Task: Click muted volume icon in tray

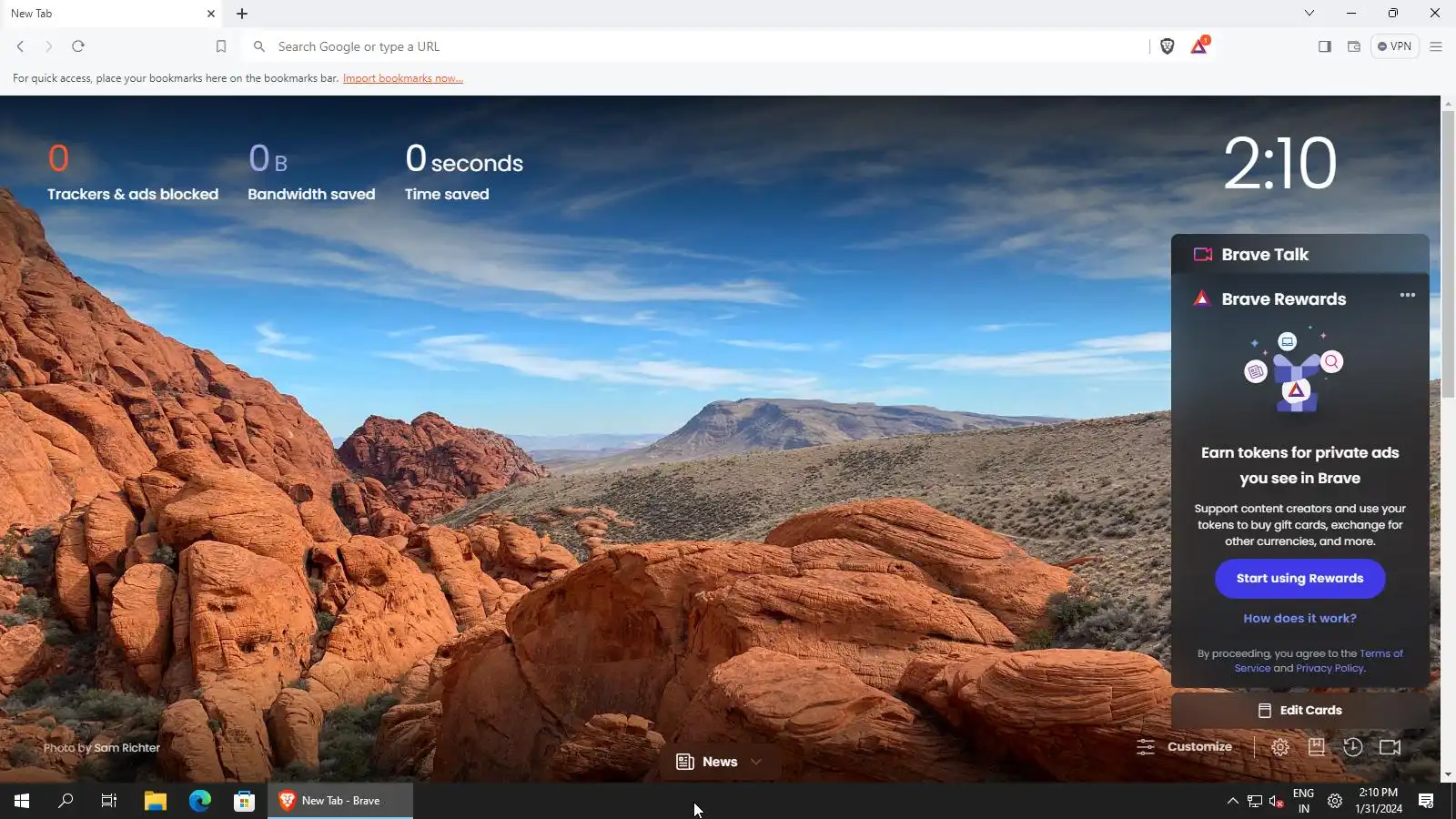Action: point(1276,801)
